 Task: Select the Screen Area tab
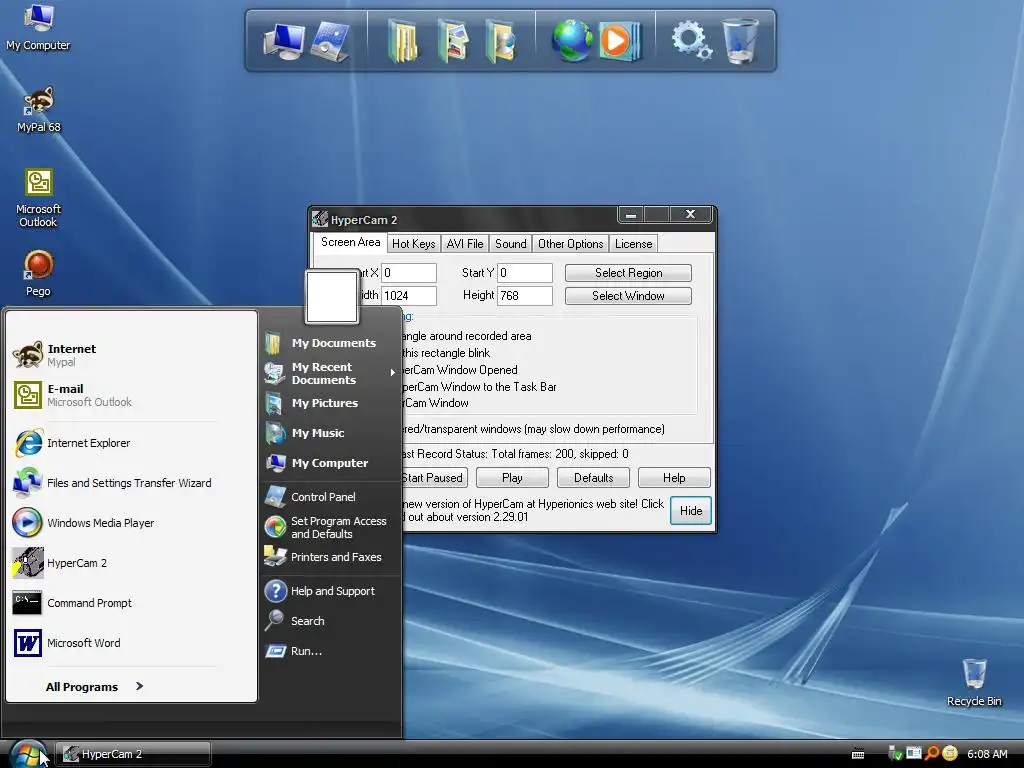tap(350, 242)
